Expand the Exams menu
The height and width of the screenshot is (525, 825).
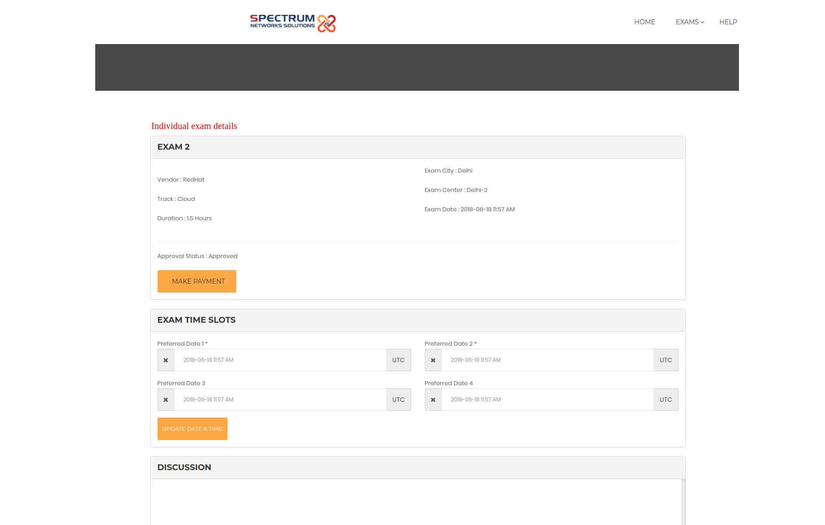click(690, 22)
